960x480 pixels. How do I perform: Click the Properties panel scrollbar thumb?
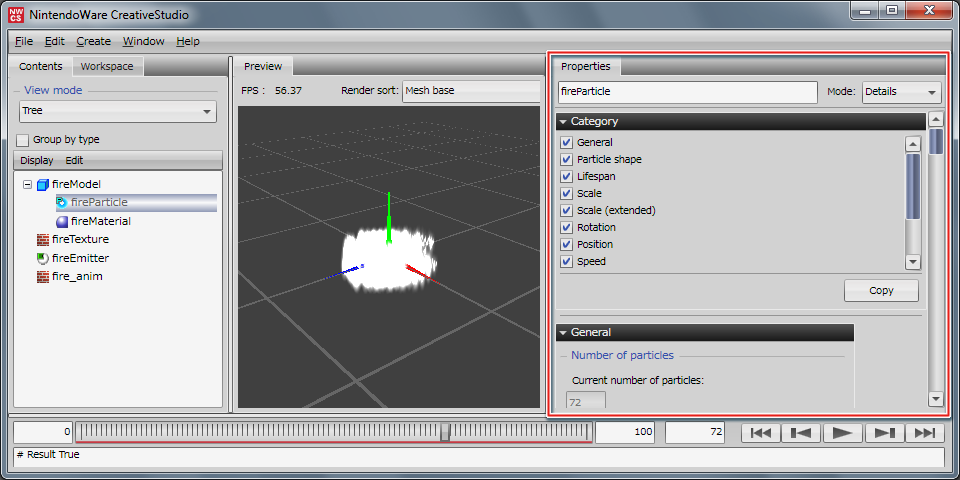pyautogui.click(x=936, y=141)
